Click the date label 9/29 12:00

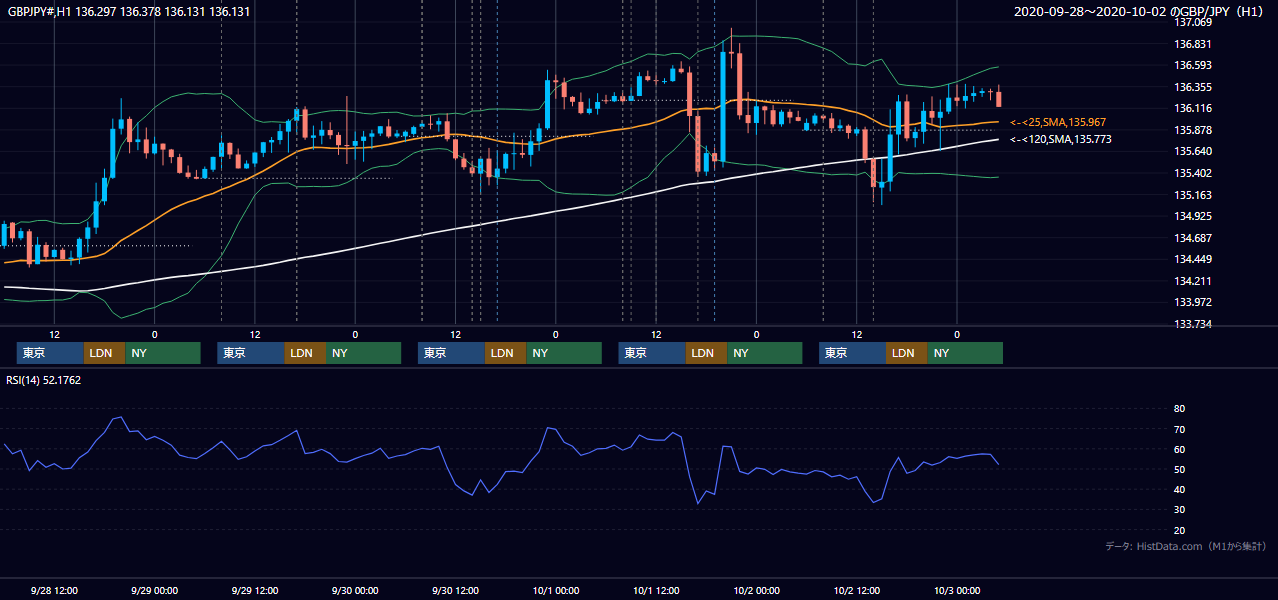click(254, 590)
